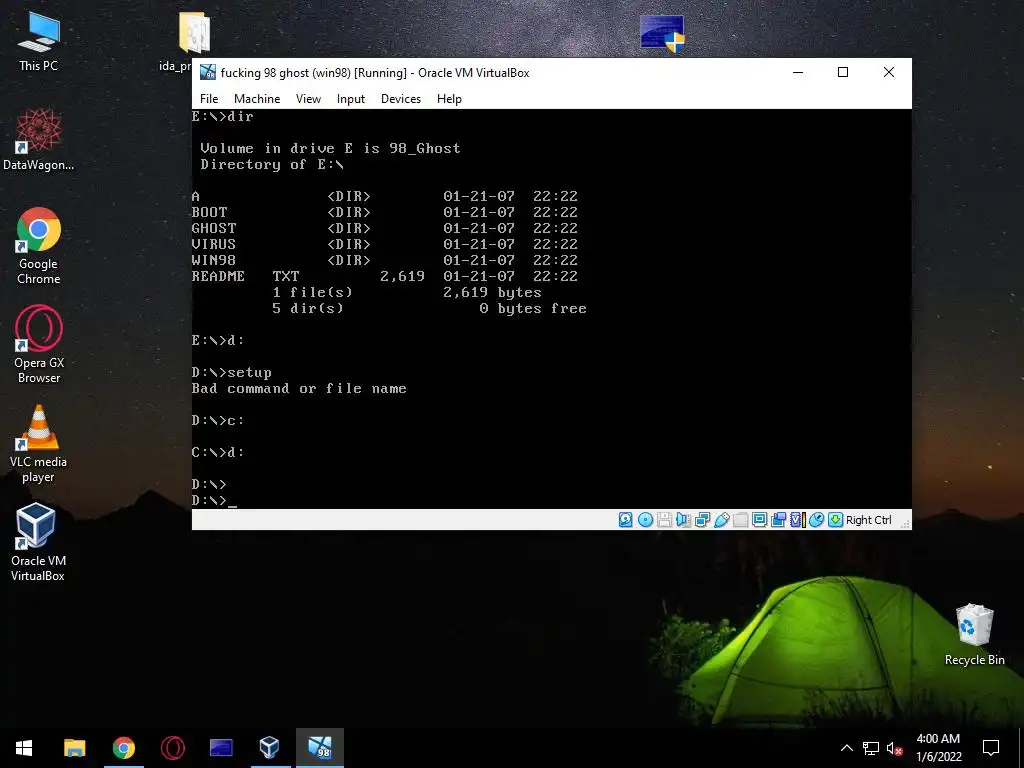Select the blue shield desktop icon
1024x768 pixels.
click(662, 33)
